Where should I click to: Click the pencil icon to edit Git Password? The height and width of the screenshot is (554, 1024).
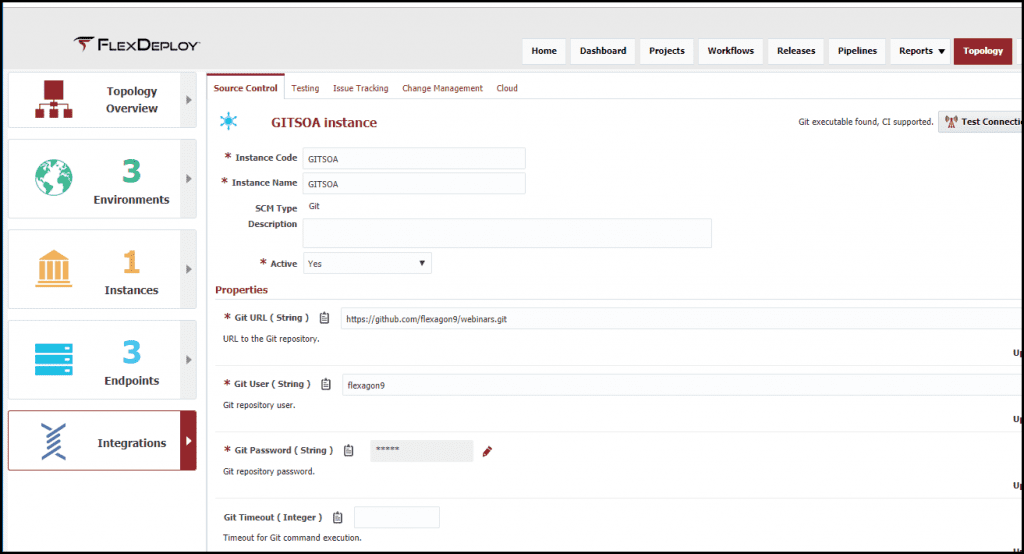point(487,451)
